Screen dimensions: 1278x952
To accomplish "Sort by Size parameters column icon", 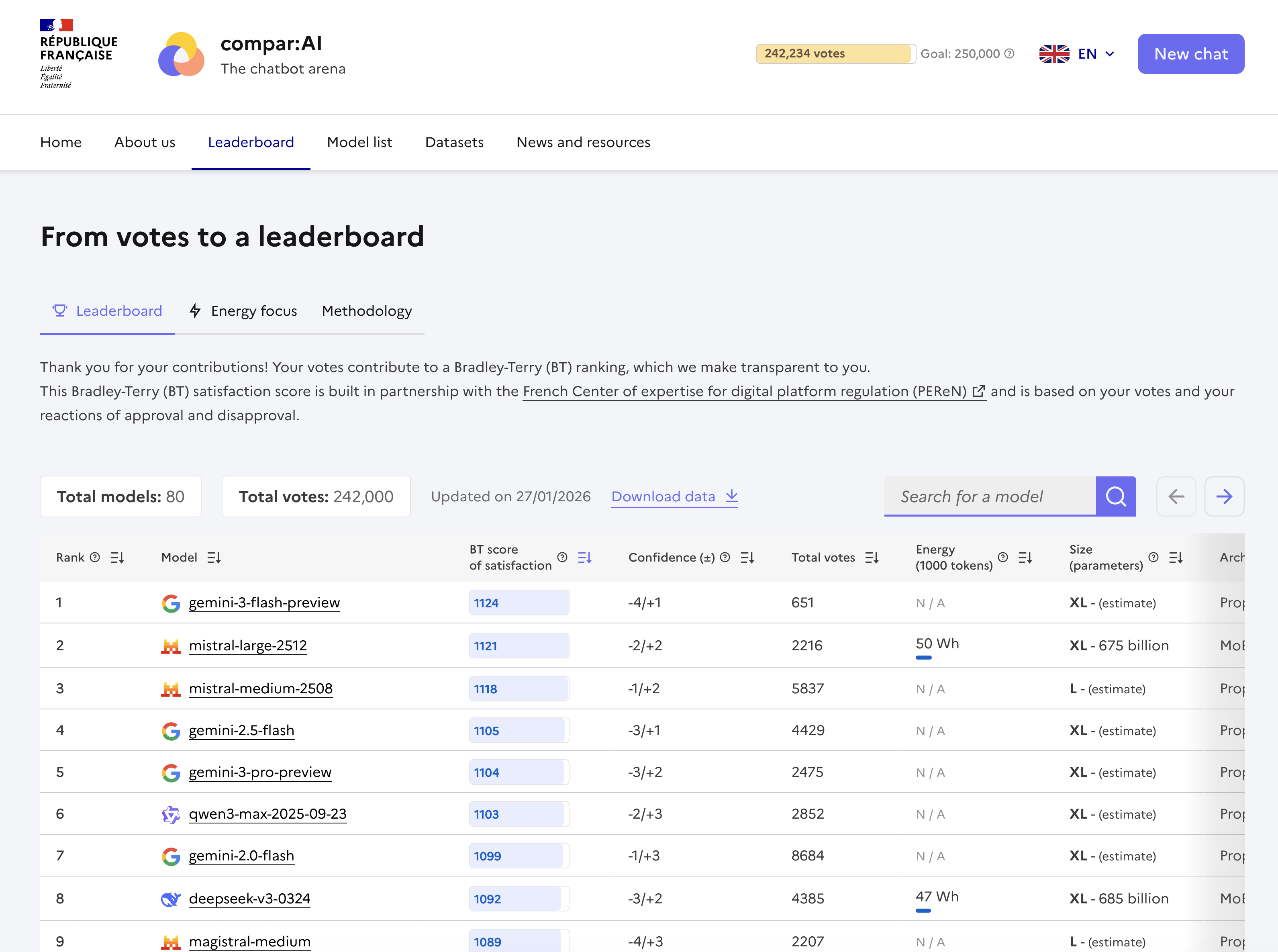I will (1176, 557).
